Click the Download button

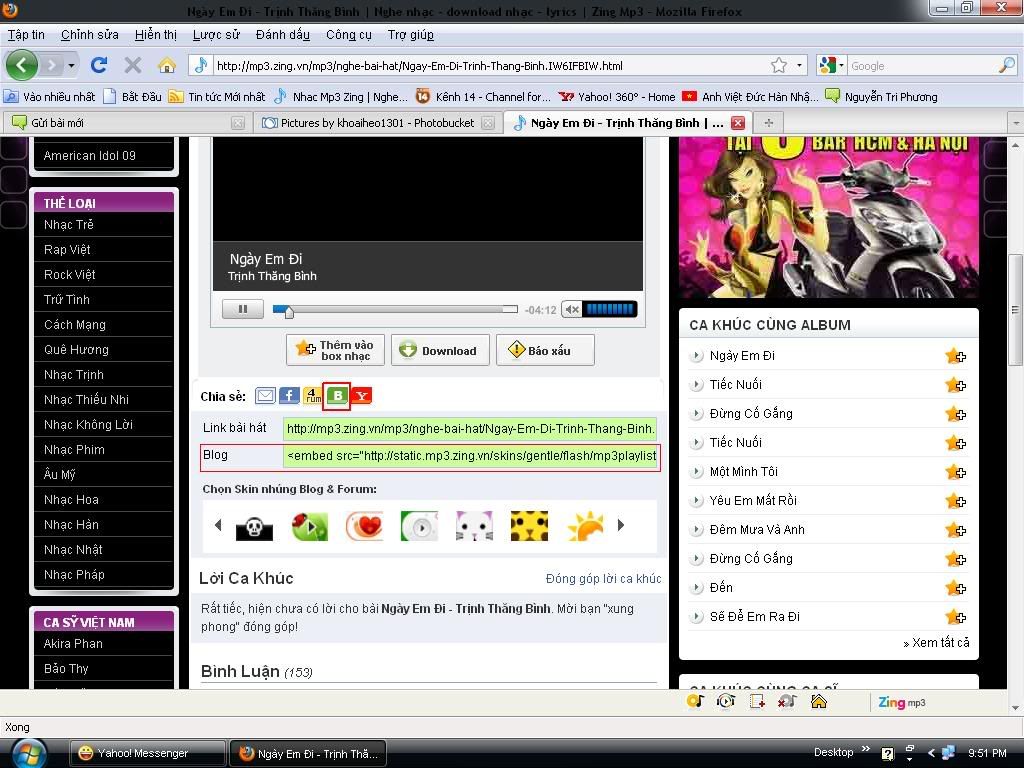click(x=440, y=350)
